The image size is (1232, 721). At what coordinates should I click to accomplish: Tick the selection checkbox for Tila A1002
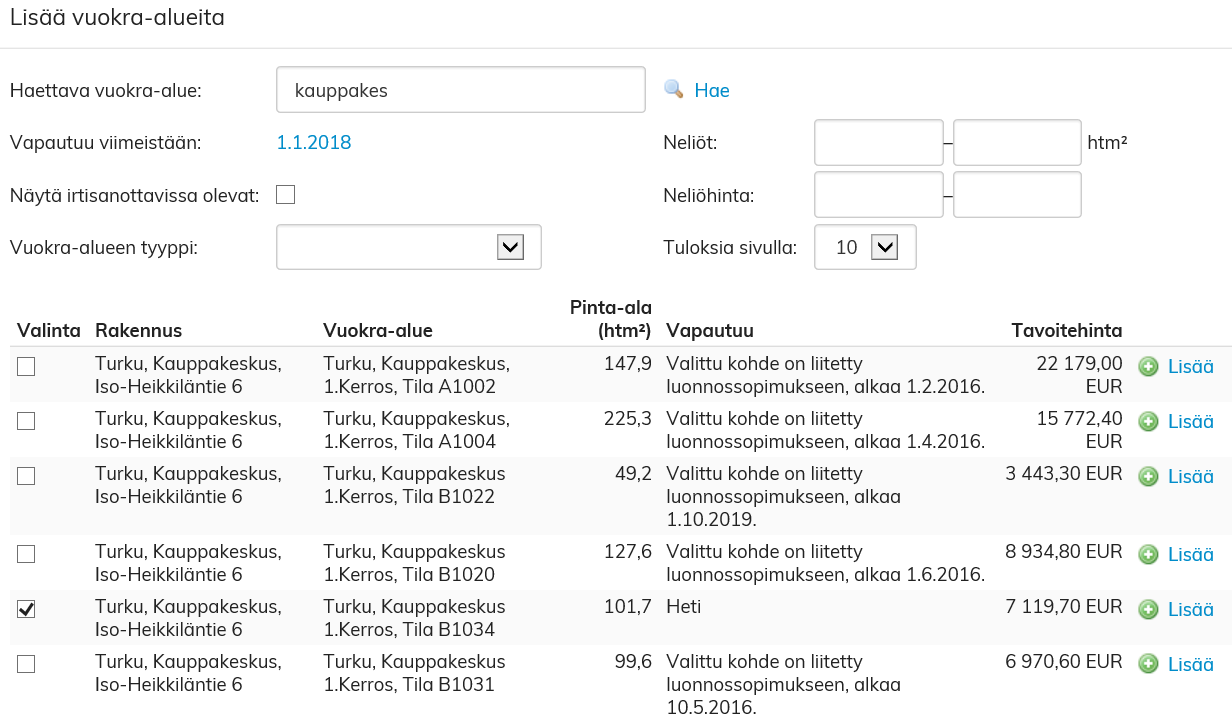pyautogui.click(x=27, y=367)
